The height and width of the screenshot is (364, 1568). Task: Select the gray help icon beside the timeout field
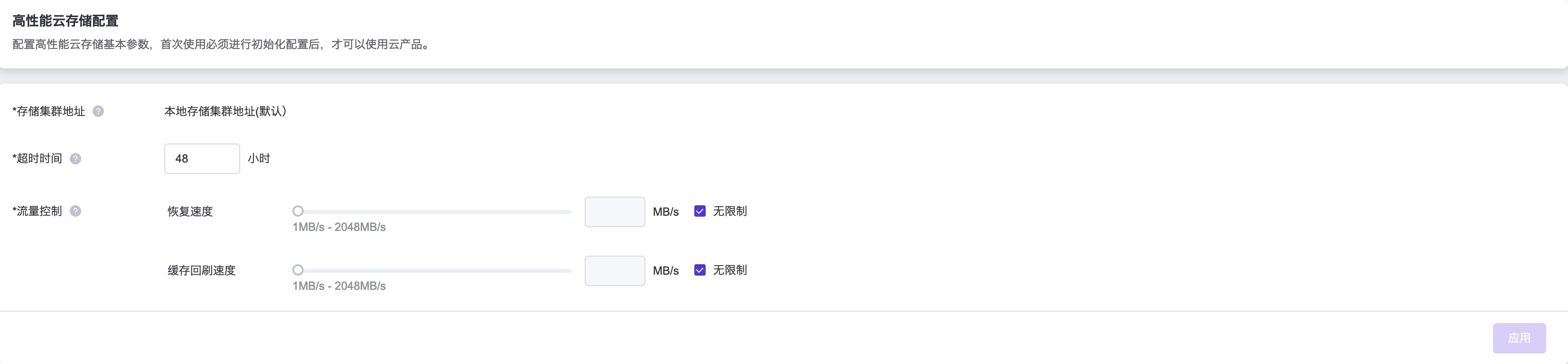(75, 159)
